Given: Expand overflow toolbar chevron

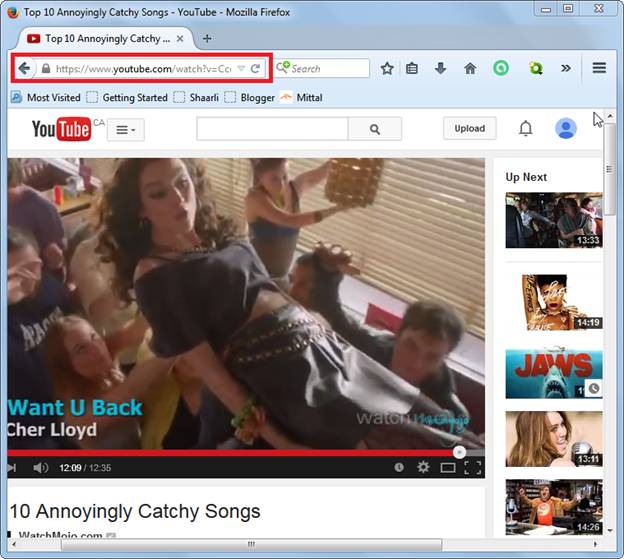Looking at the screenshot, I should pyautogui.click(x=566, y=68).
